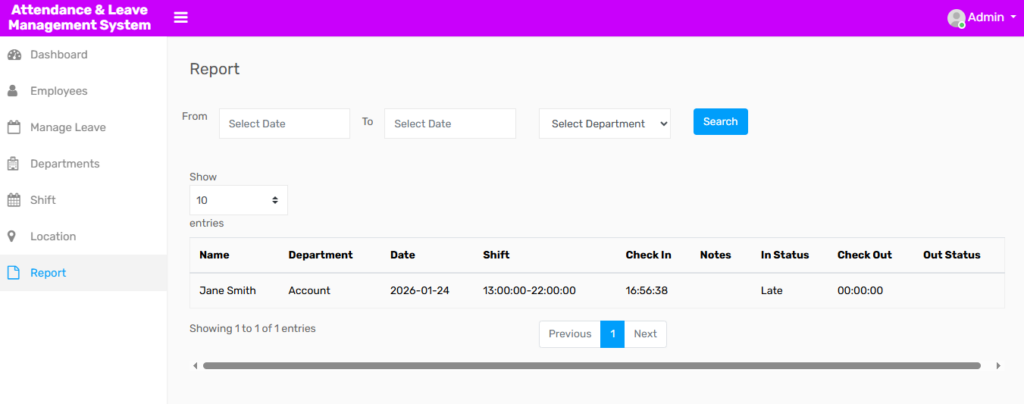
Task: Click the Previous pagination button
Action: tap(569, 334)
